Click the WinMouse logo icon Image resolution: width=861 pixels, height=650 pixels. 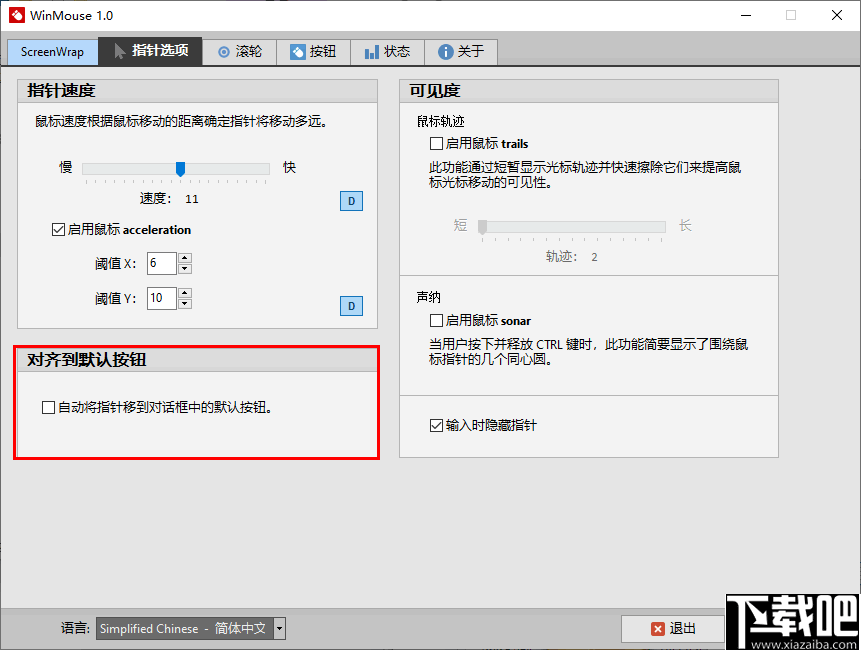[16, 15]
